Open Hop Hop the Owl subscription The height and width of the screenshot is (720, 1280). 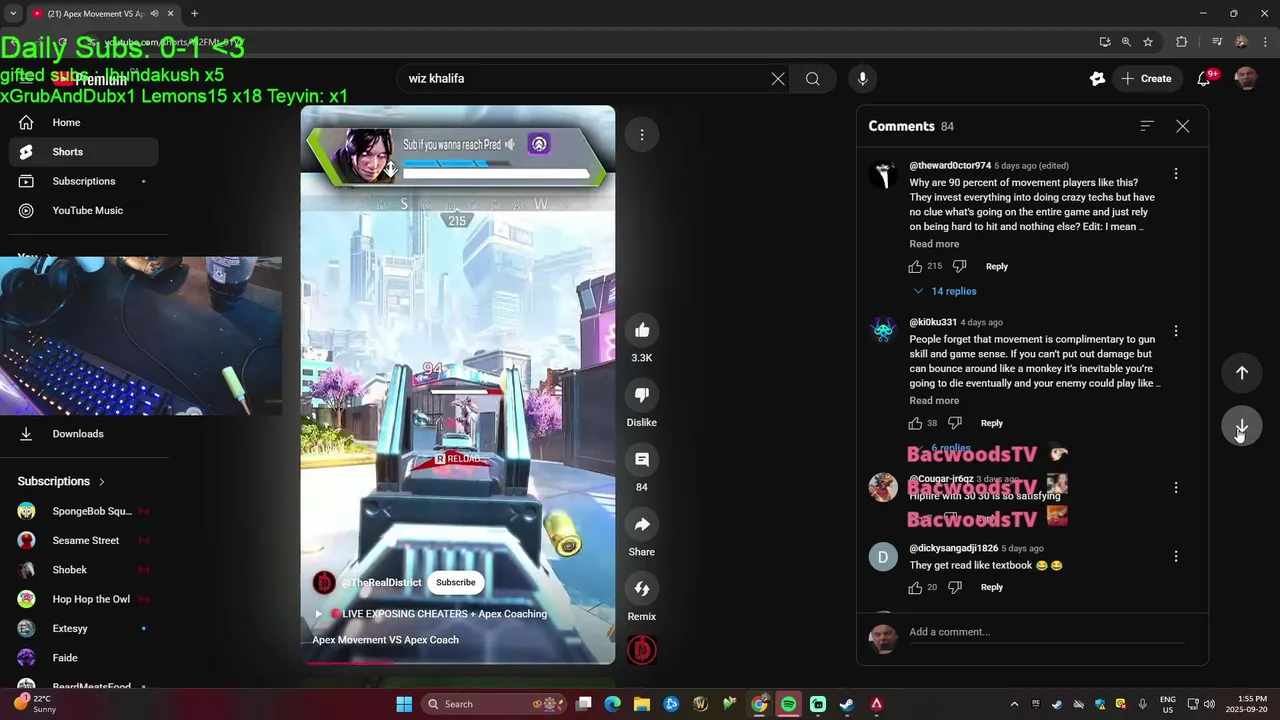pos(84,599)
